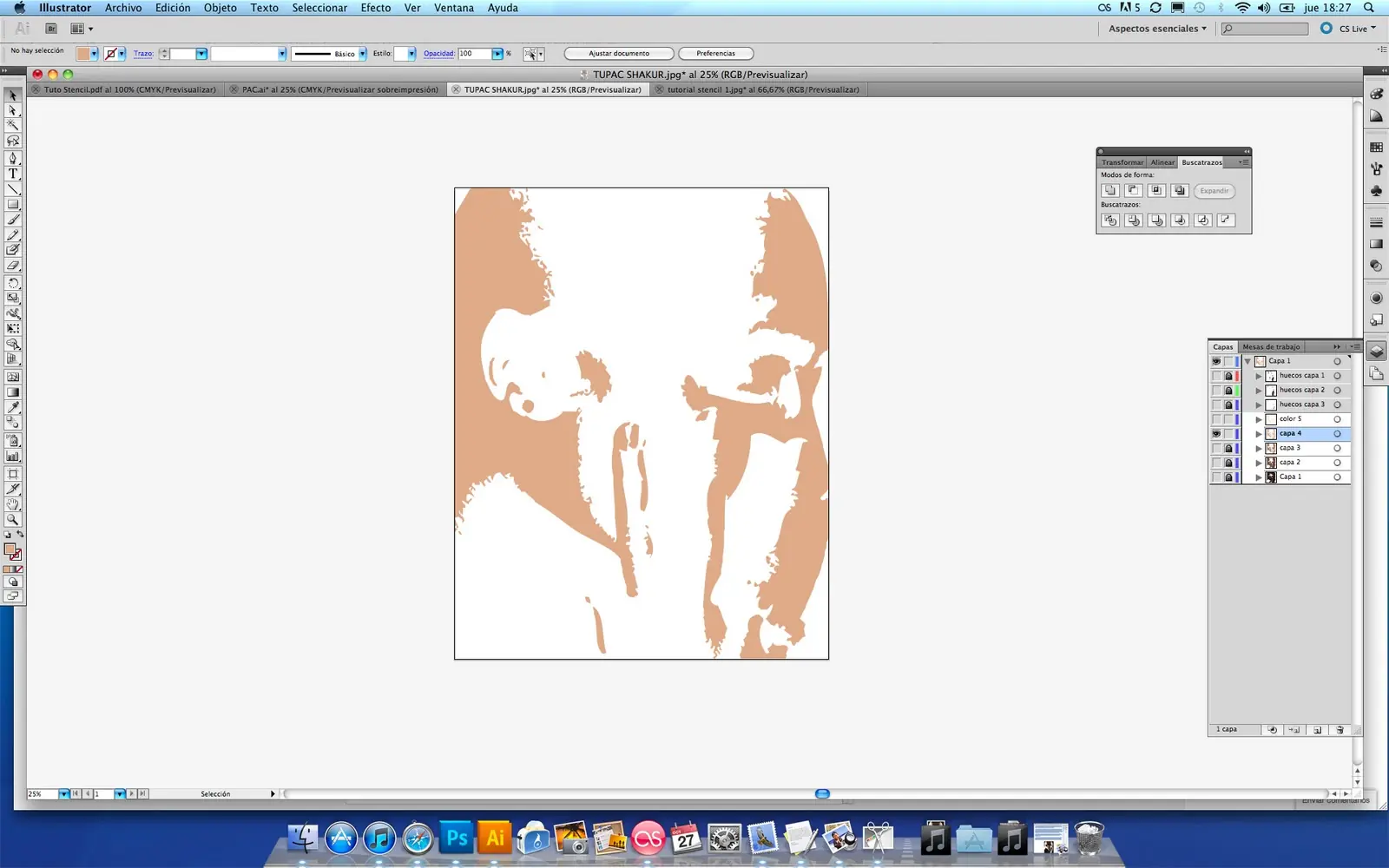This screenshot has height=868, width=1389.
Task: Toggle lock on the color 5 layer
Action: (1228, 419)
